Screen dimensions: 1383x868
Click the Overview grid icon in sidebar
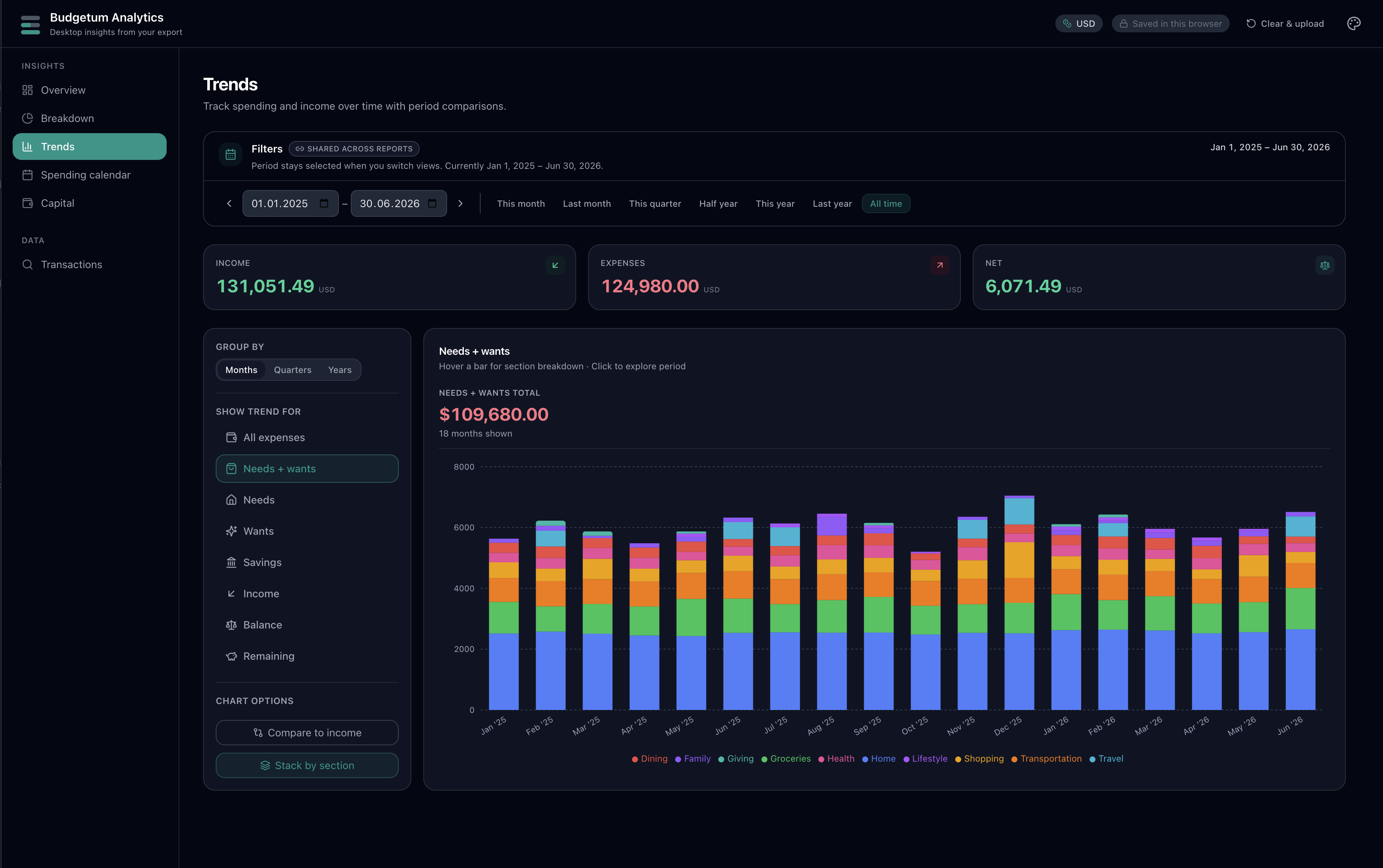28,90
